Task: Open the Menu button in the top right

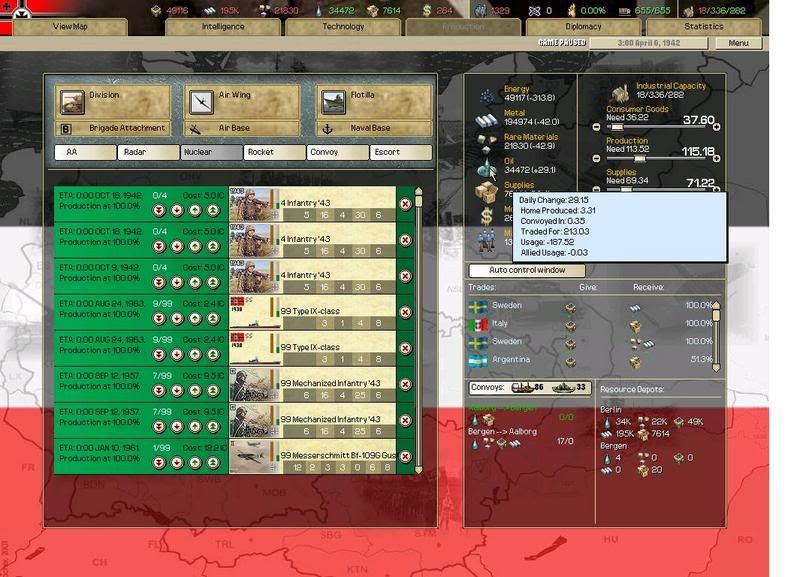Action: pyautogui.click(x=739, y=41)
